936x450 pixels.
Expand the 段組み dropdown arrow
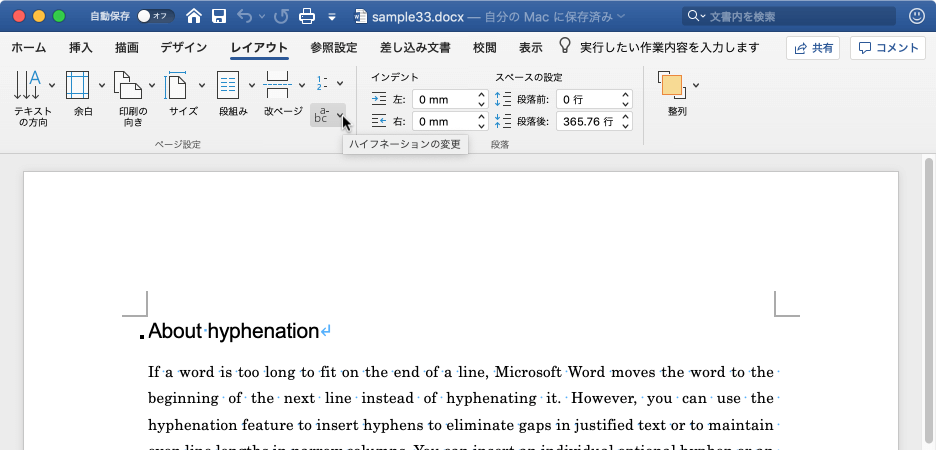click(252, 85)
